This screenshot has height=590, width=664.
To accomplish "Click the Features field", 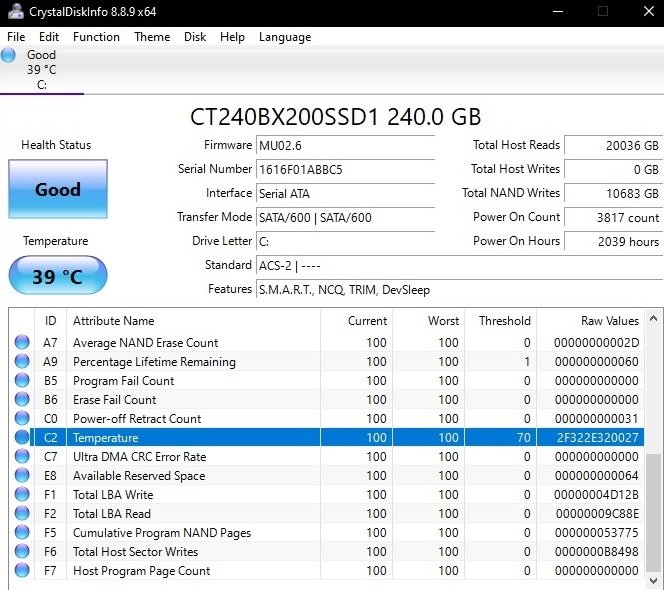I will [x=460, y=290].
